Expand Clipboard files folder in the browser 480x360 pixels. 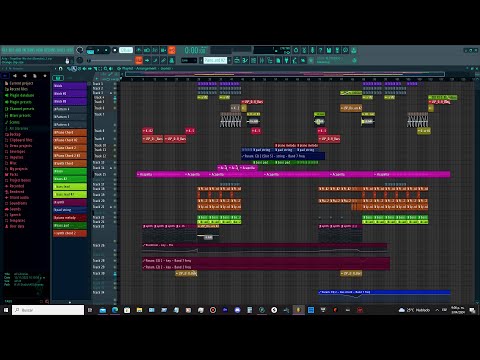[x=19, y=140]
